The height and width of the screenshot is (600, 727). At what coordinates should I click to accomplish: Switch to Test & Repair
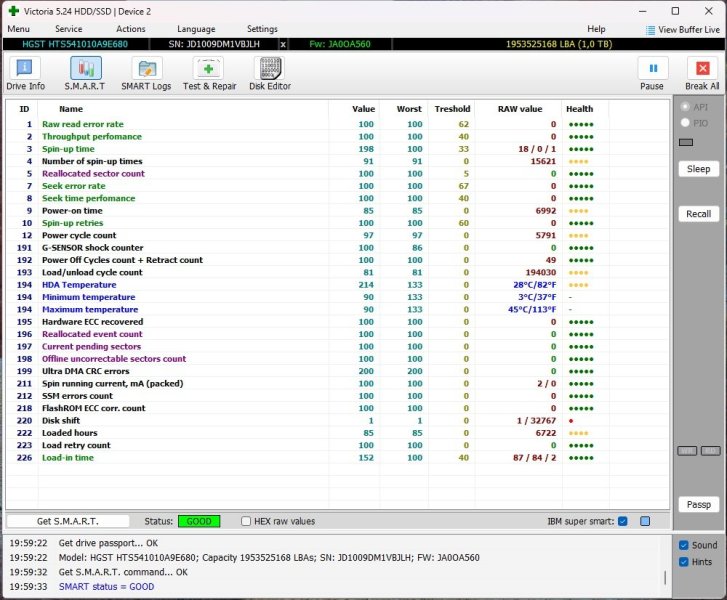pos(209,74)
